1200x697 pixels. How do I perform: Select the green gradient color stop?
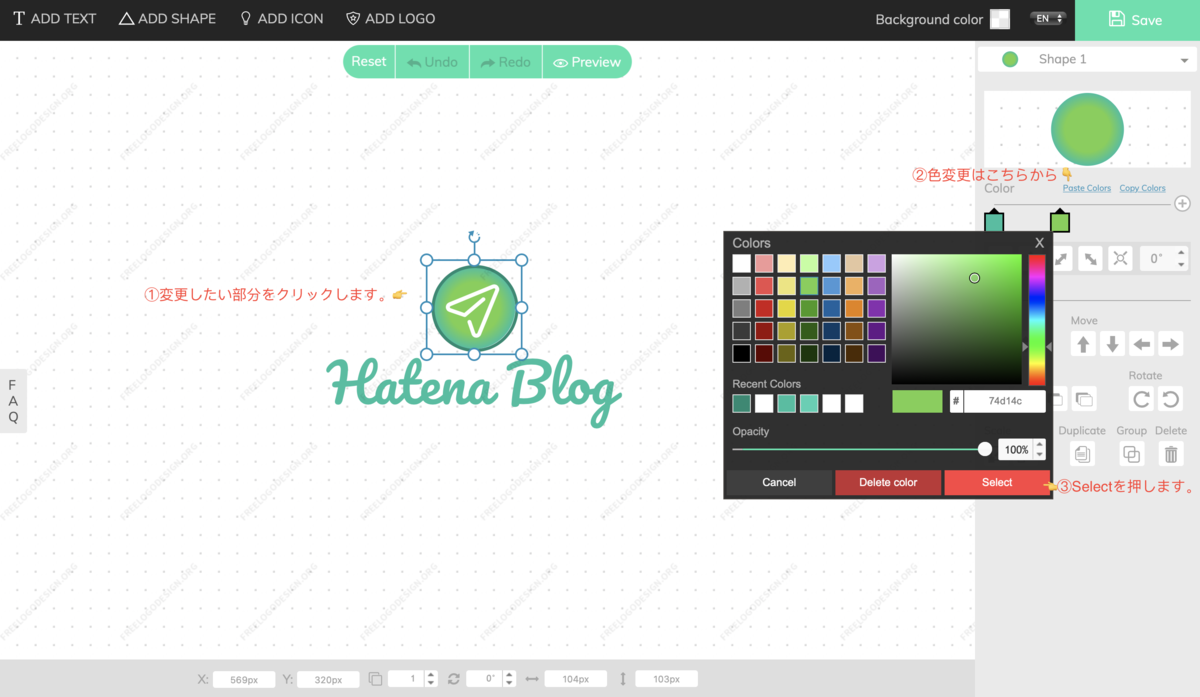pos(1060,221)
